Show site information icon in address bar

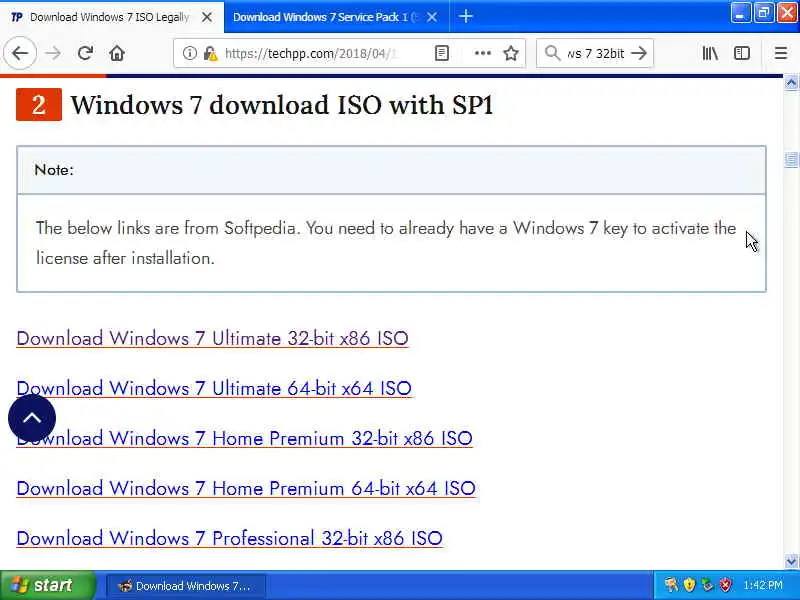[x=189, y=53]
